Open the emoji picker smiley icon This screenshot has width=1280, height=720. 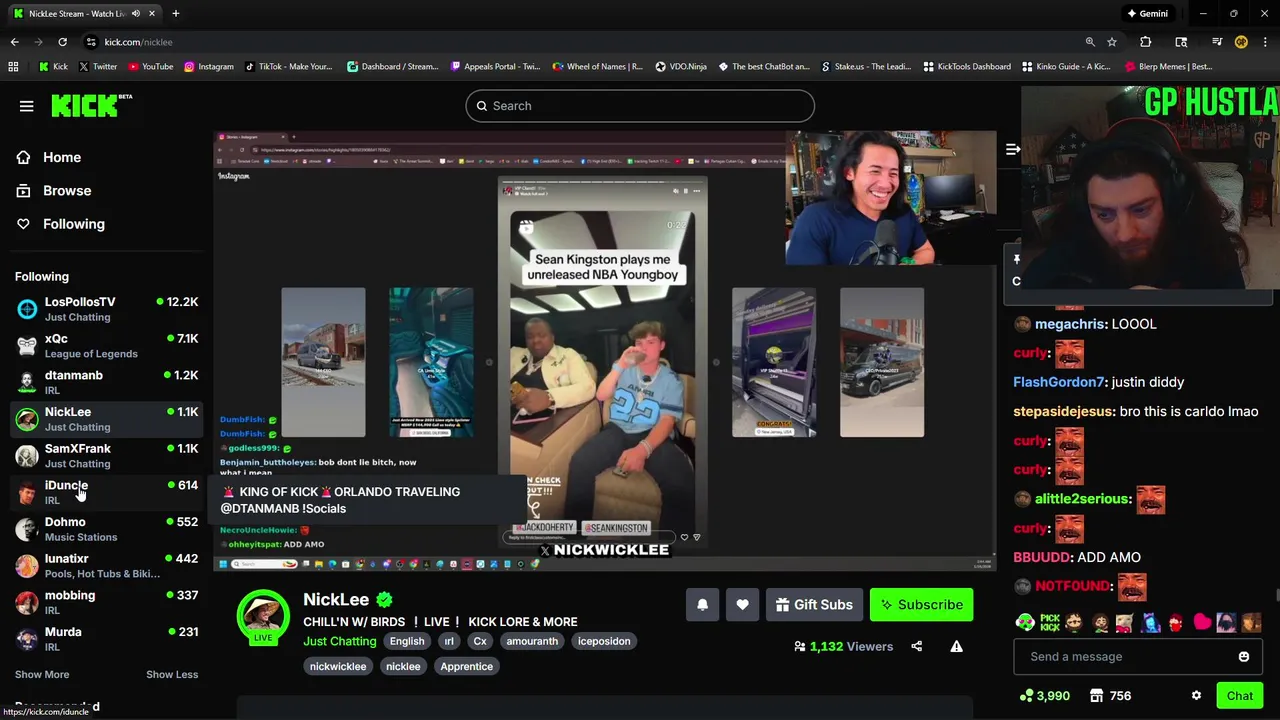coord(1244,657)
